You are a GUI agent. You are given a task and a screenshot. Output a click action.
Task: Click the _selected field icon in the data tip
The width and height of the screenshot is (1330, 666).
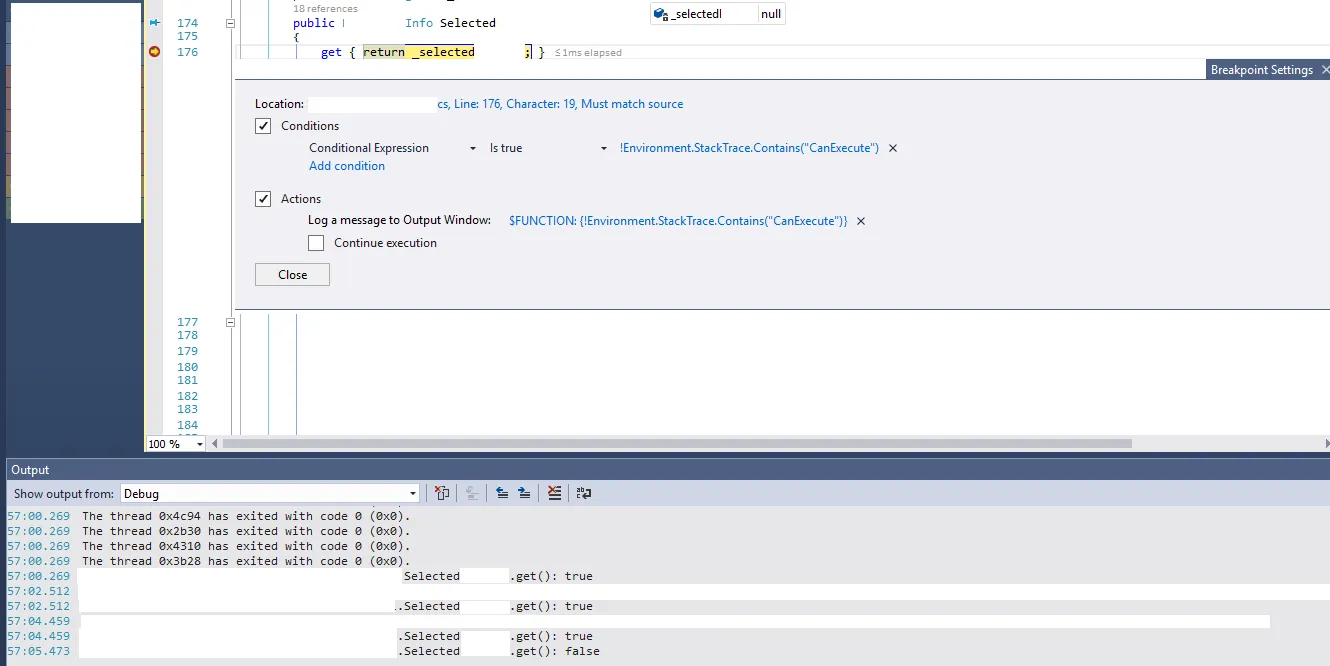pyautogui.click(x=660, y=14)
